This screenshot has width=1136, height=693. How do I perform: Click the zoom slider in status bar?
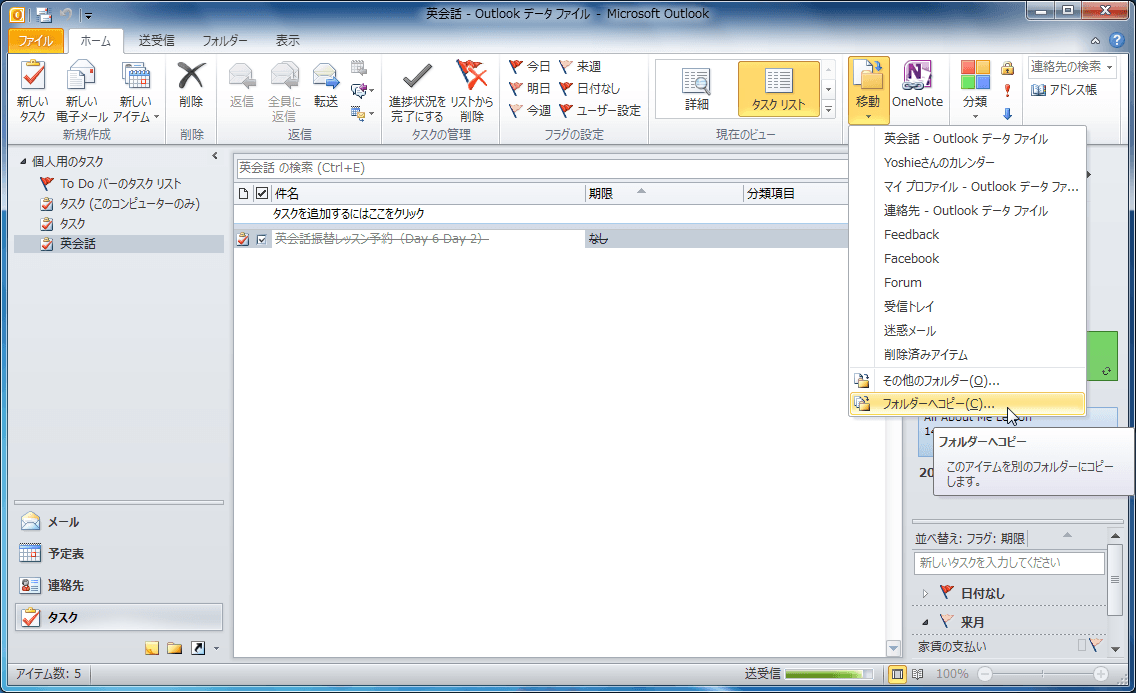[x=1043, y=674]
